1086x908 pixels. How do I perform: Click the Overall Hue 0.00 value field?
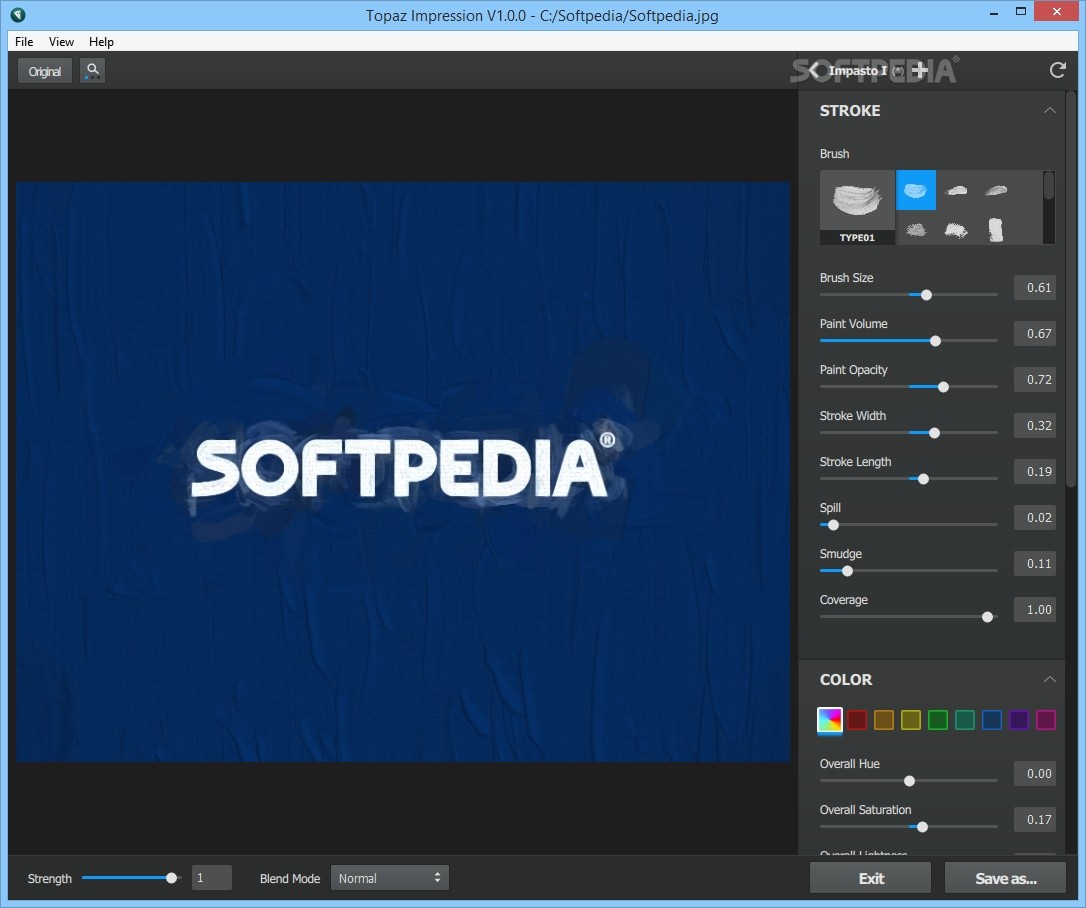coord(1035,773)
